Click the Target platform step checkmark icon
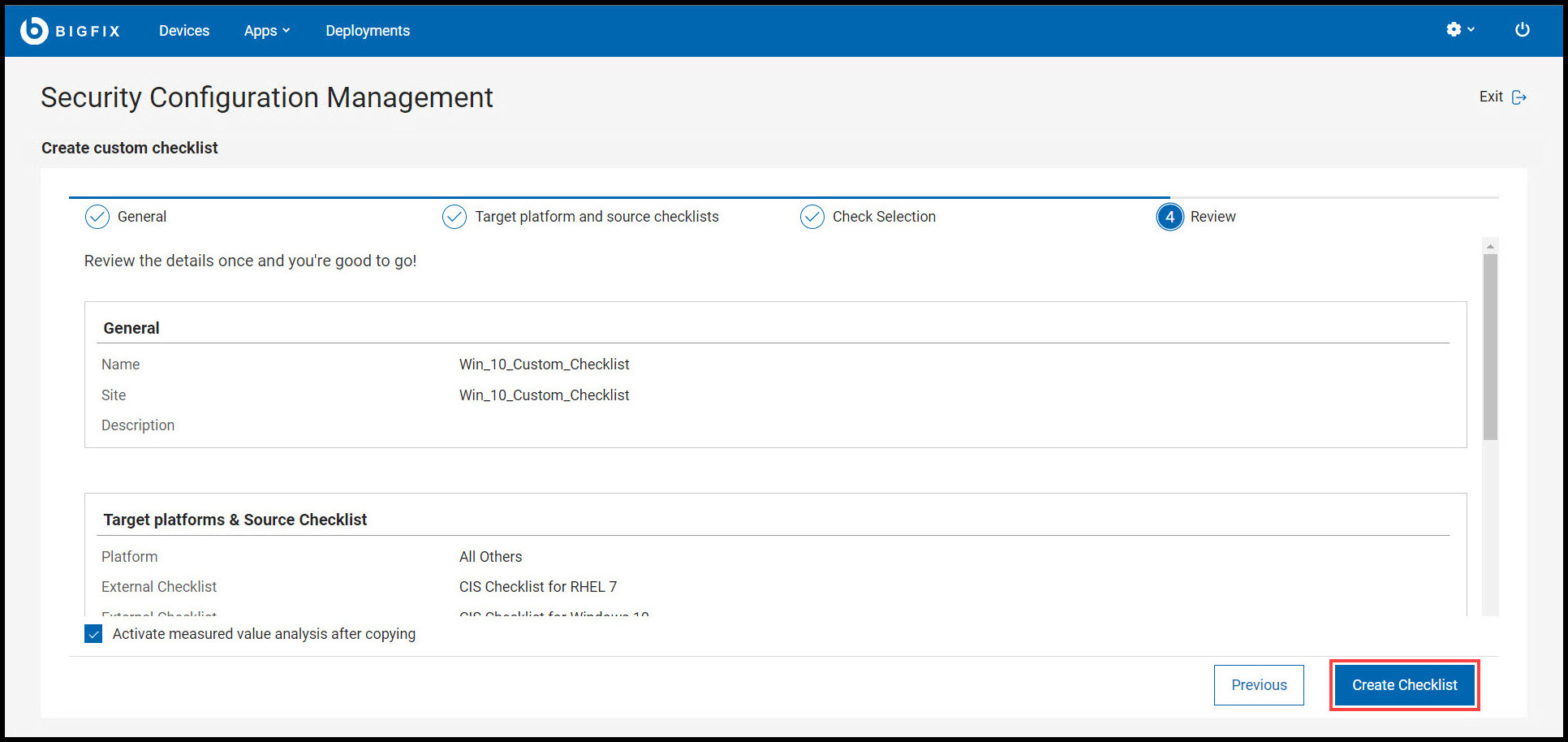The width and height of the screenshot is (1568, 742). point(454,217)
